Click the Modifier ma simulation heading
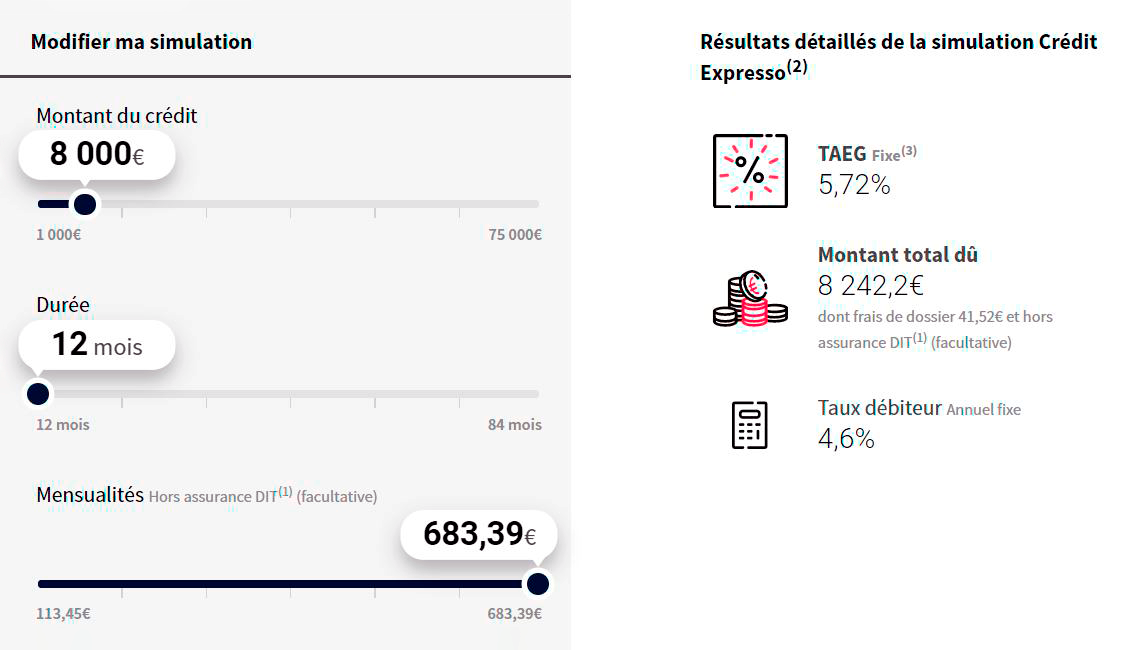The width and height of the screenshot is (1129, 650). [142, 42]
